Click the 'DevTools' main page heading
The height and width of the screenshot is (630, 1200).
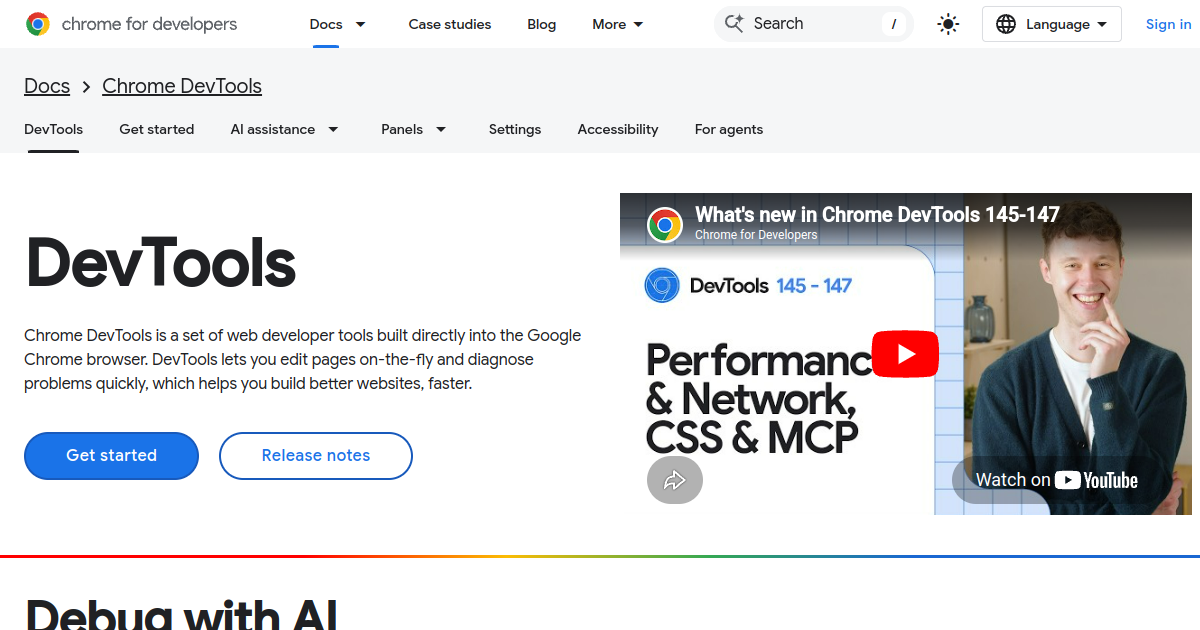click(161, 263)
